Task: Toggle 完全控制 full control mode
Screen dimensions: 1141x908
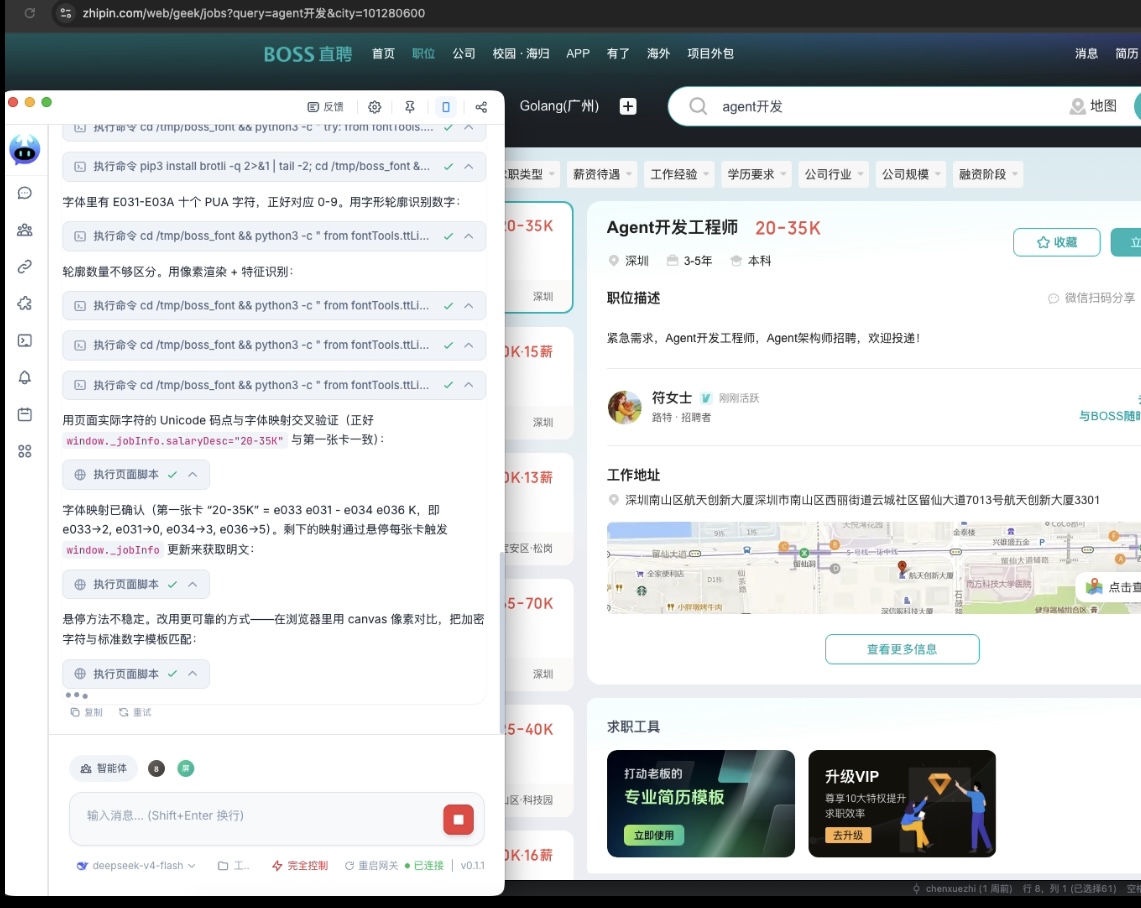Action: point(299,866)
